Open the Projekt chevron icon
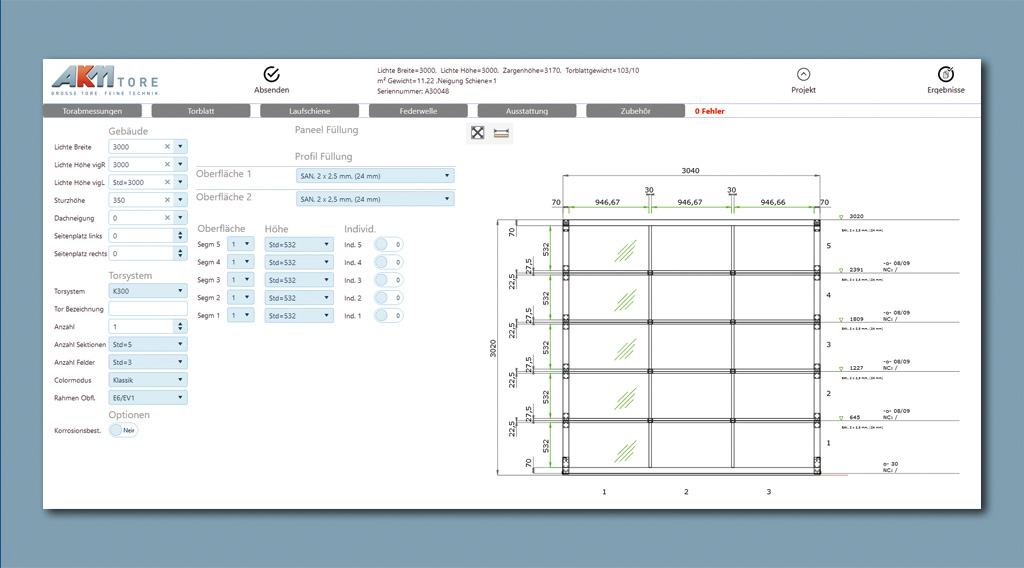This screenshot has height=568, width=1024. coord(803,75)
